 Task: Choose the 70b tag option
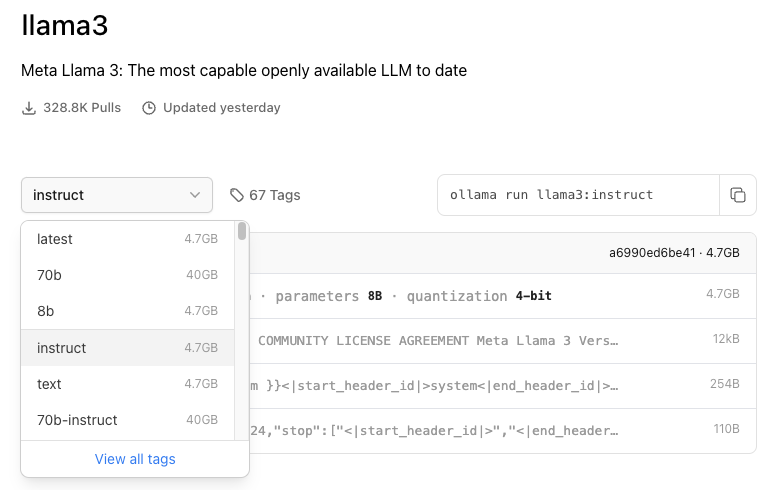tap(128, 275)
